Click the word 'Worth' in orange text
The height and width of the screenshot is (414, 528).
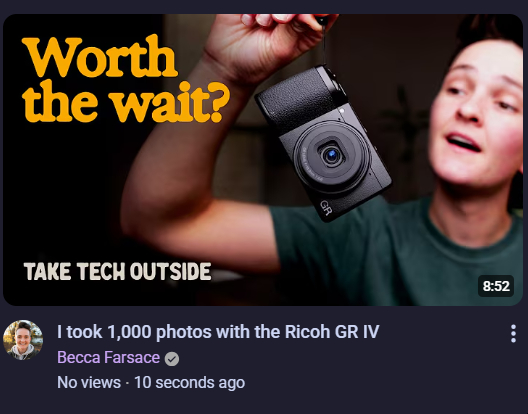click(100, 57)
